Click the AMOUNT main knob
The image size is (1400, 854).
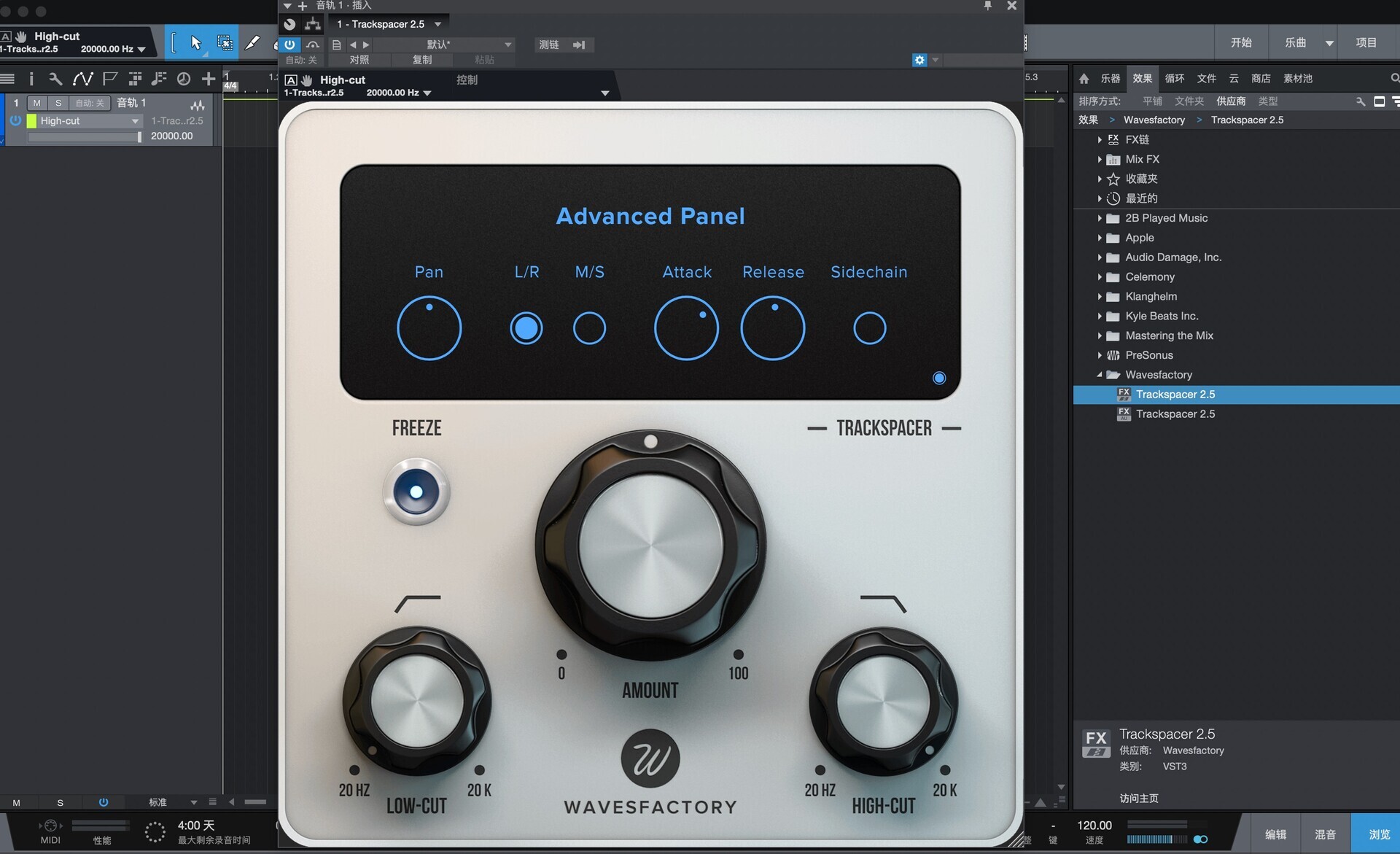point(650,546)
